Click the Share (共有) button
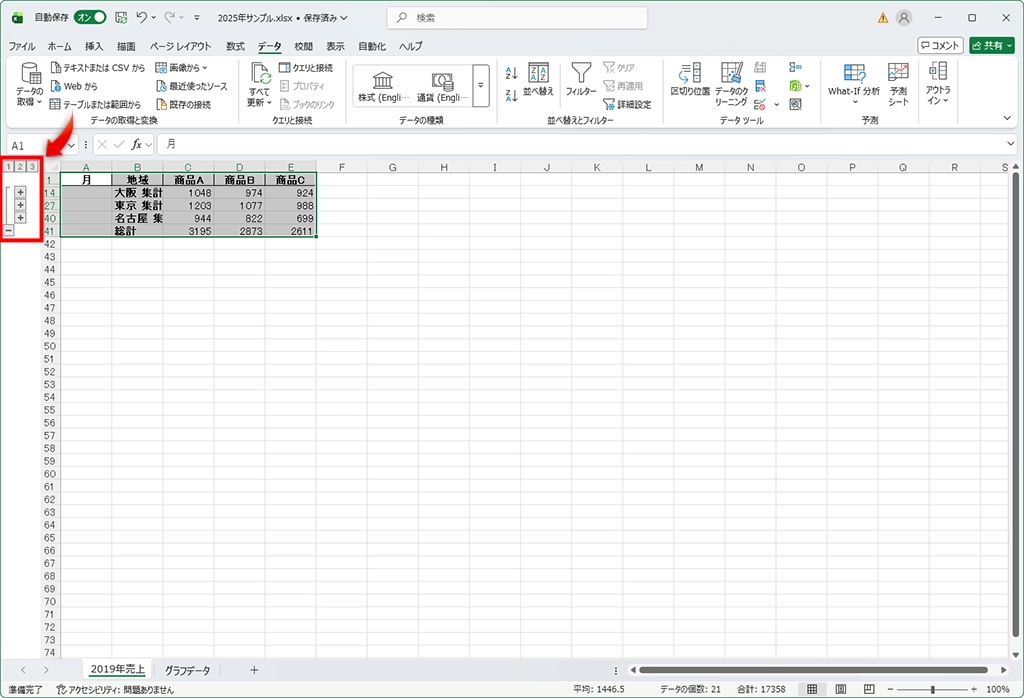Image resolution: width=1024 pixels, height=698 pixels. tap(991, 45)
